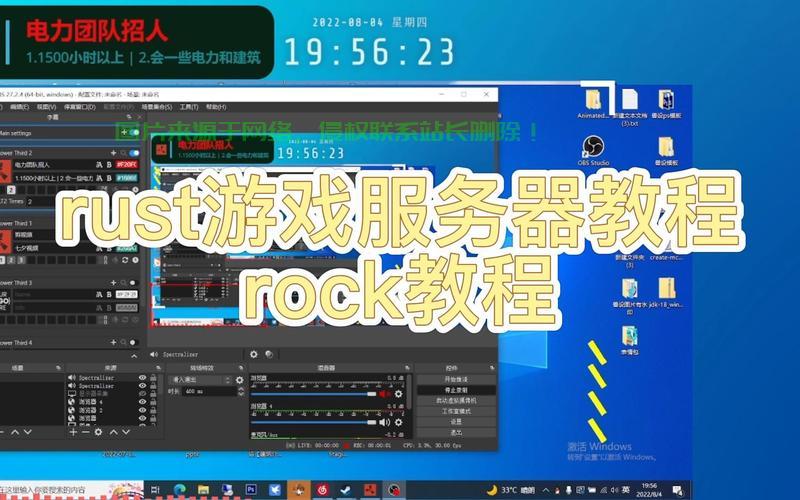Image resolution: width=800 pixels, height=500 pixels.
Task: Open Photoshop from the taskbar
Action: point(251,490)
